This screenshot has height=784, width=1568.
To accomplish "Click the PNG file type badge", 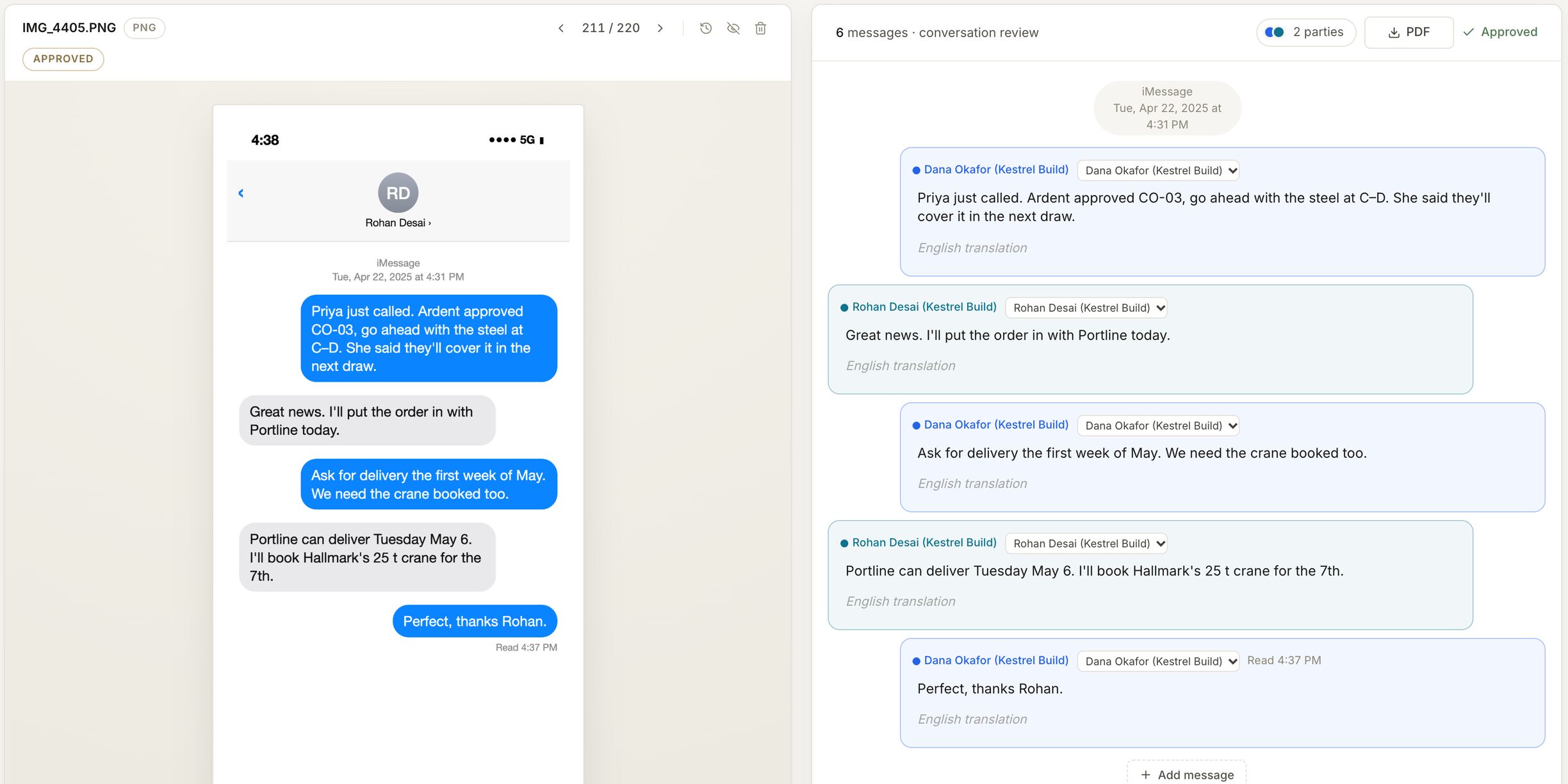I will point(144,28).
